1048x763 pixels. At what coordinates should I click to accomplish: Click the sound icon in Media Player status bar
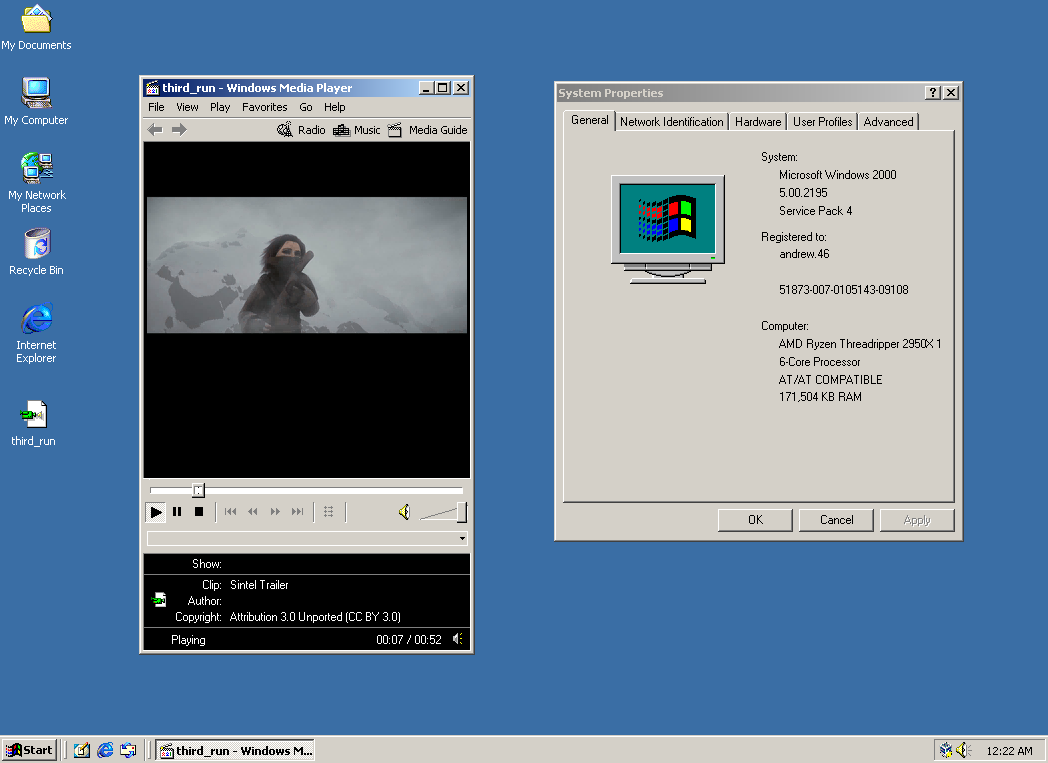[458, 639]
